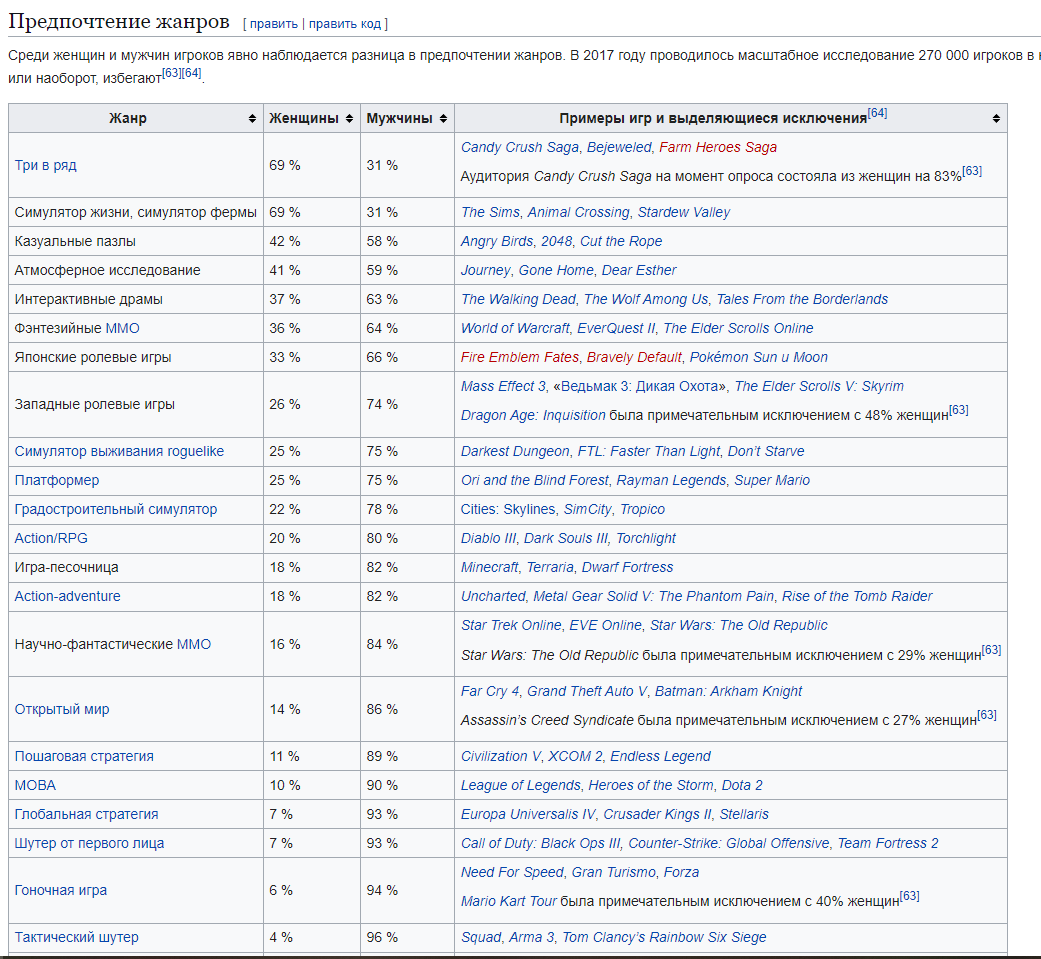Open the red Fire Emblem Fates link
The image size is (1041, 959).
point(520,357)
